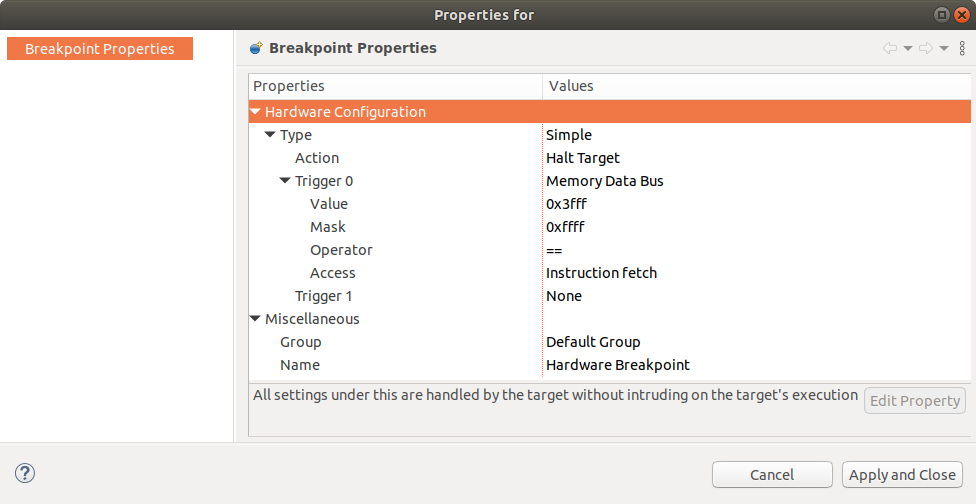
Task: Open the three-dot view menu
Action: [x=962, y=48]
